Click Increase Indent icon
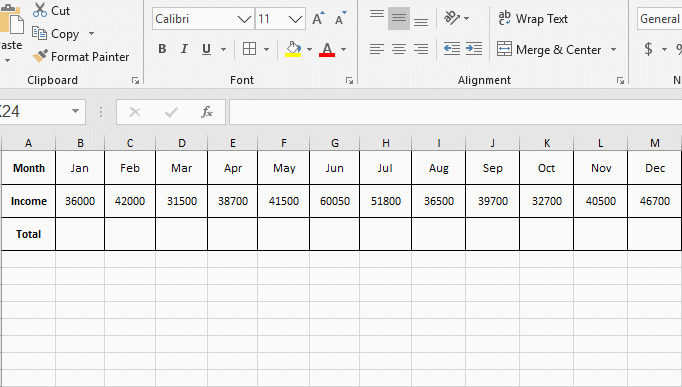 (x=474, y=49)
